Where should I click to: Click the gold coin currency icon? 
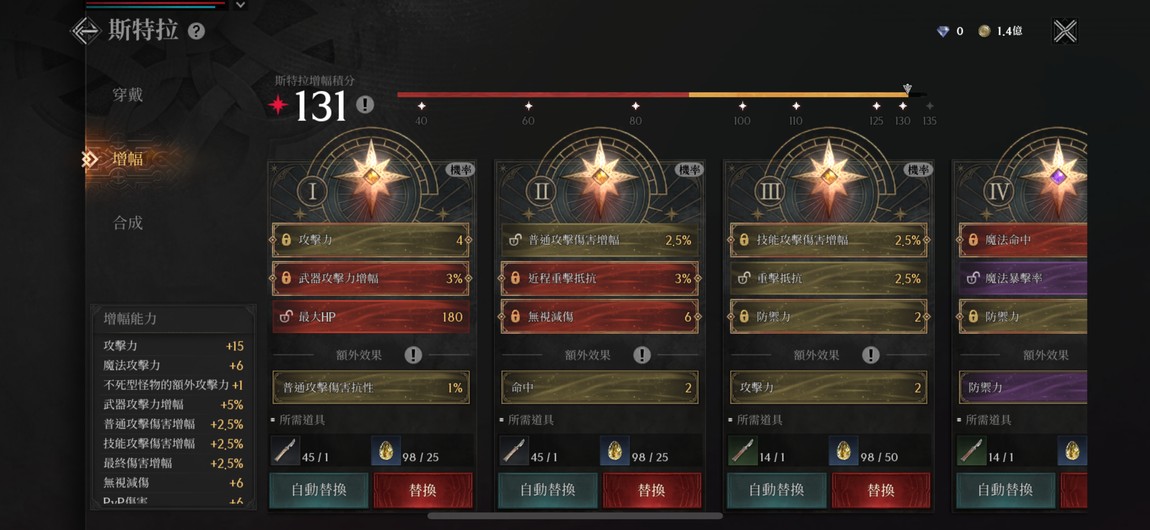(984, 31)
